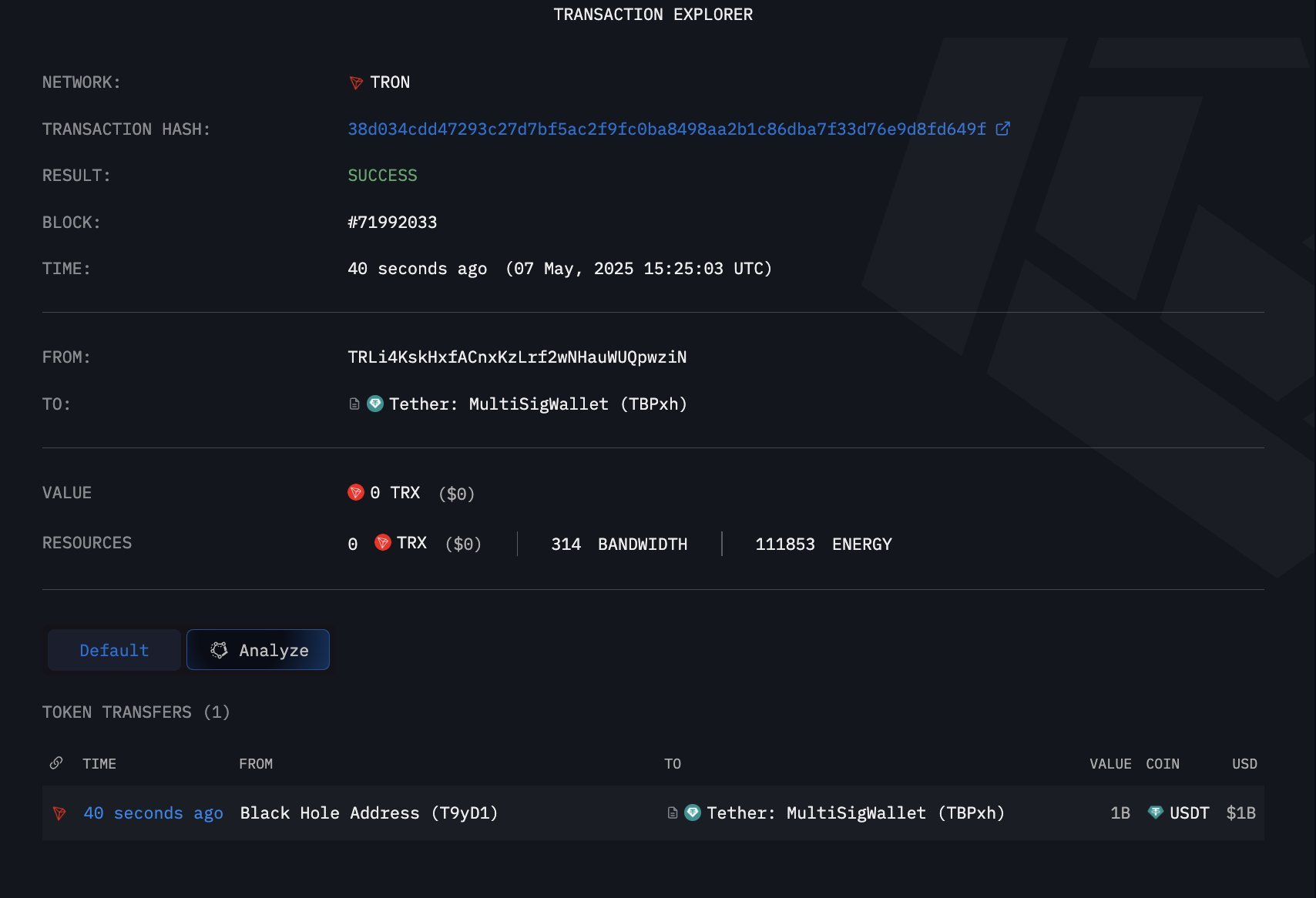Image resolution: width=1316 pixels, height=898 pixels.
Task: Open Tether: MultiSigWallet in the TO field
Action: pos(538,404)
